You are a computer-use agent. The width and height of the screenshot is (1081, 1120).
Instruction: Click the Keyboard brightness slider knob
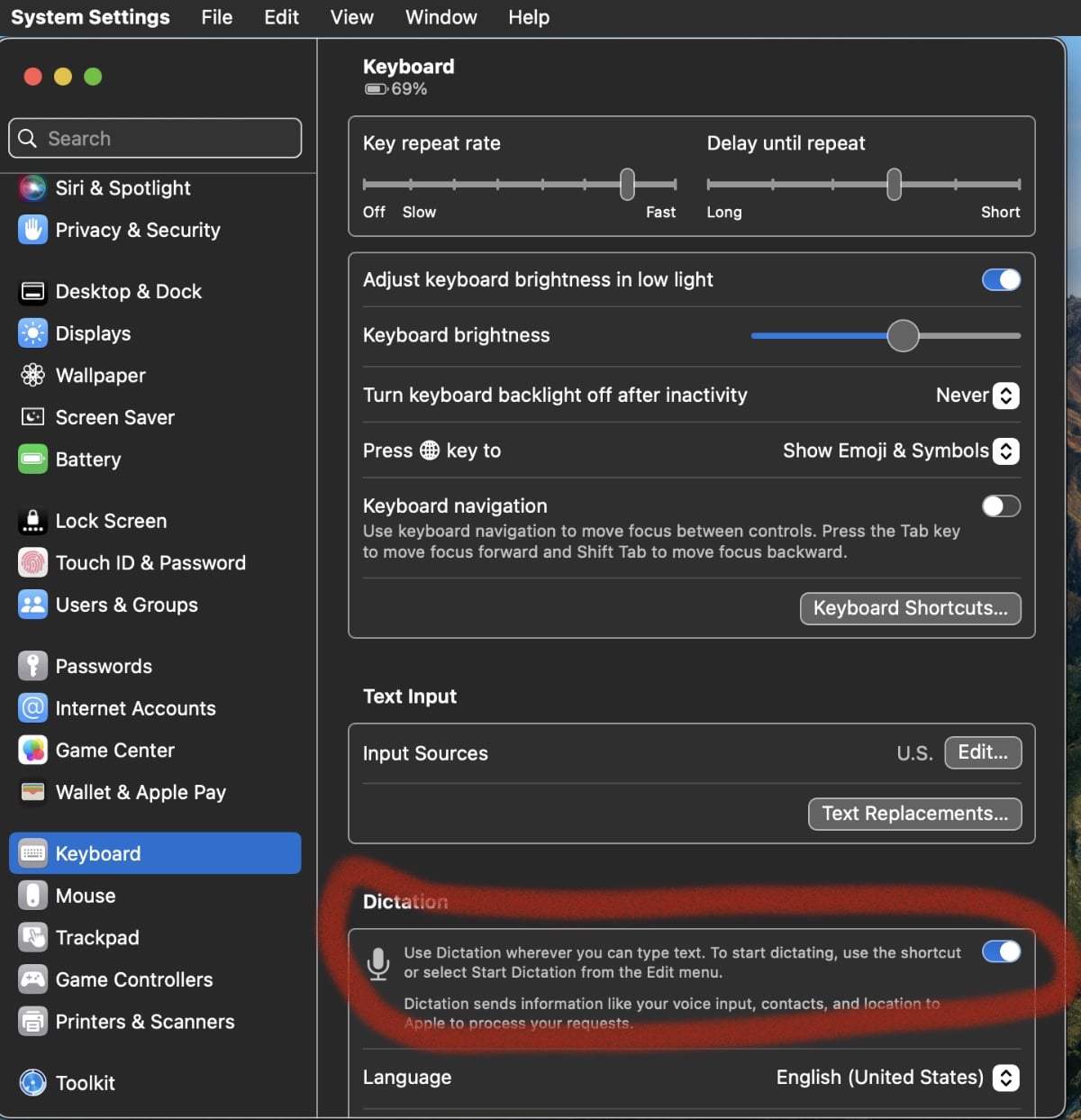click(x=903, y=336)
